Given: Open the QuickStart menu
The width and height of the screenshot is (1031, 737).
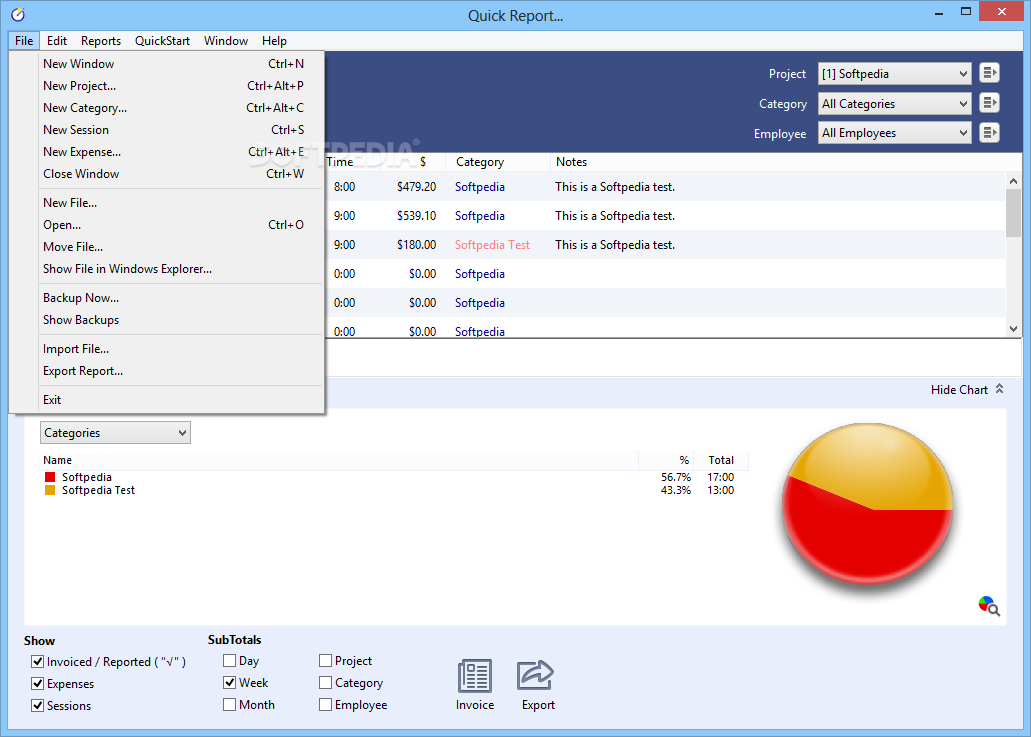Looking at the screenshot, I should [162, 41].
